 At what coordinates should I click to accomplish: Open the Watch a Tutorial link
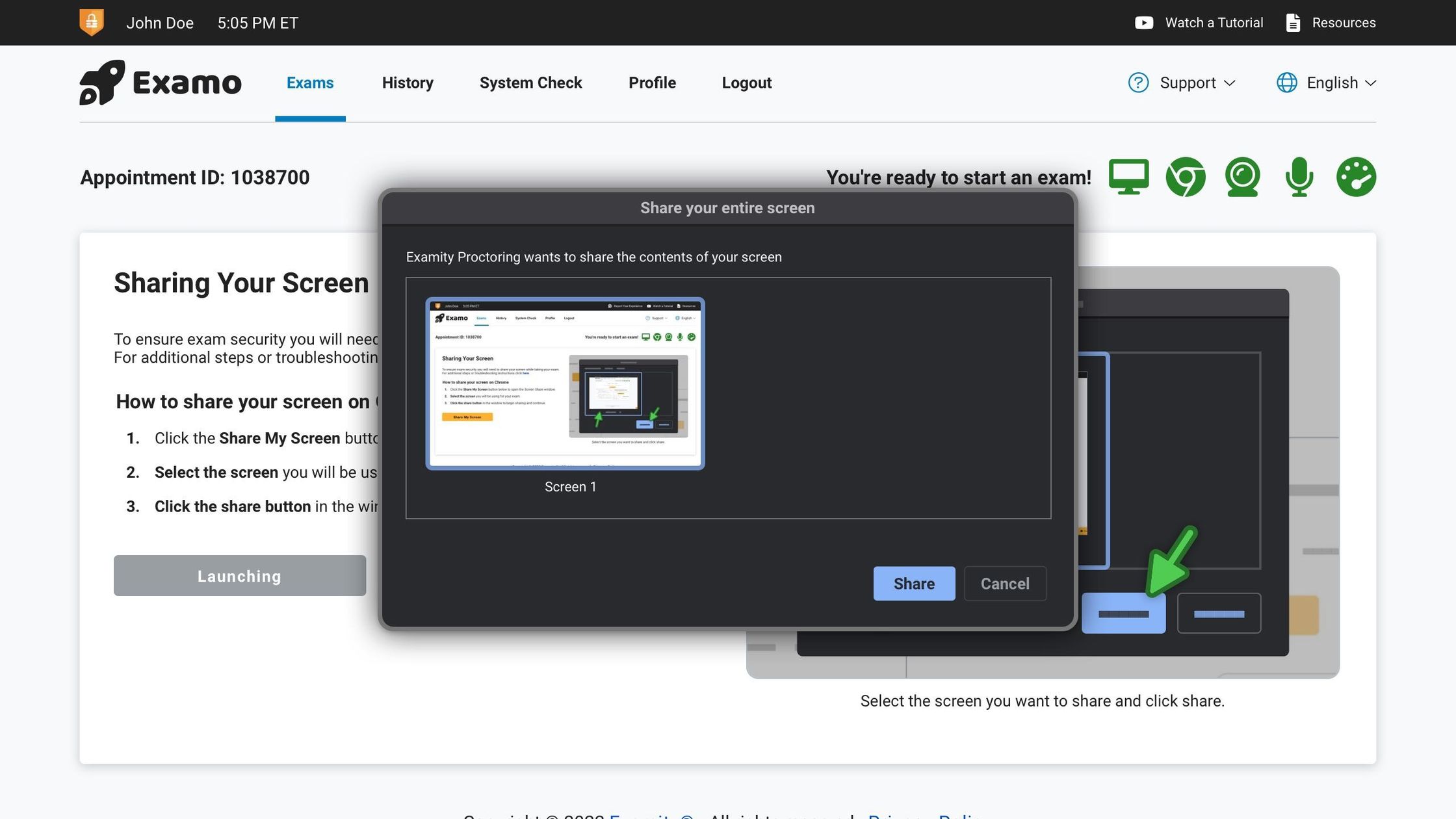[x=1214, y=23]
